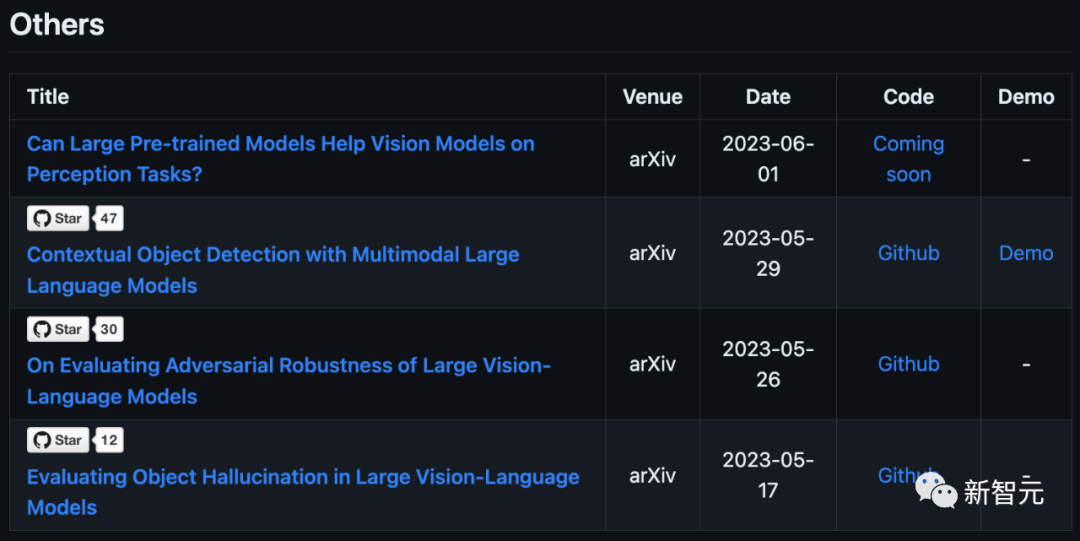The image size is (1080, 541).
Task: Click the WeChat logo icon watermark
Action: click(x=936, y=490)
